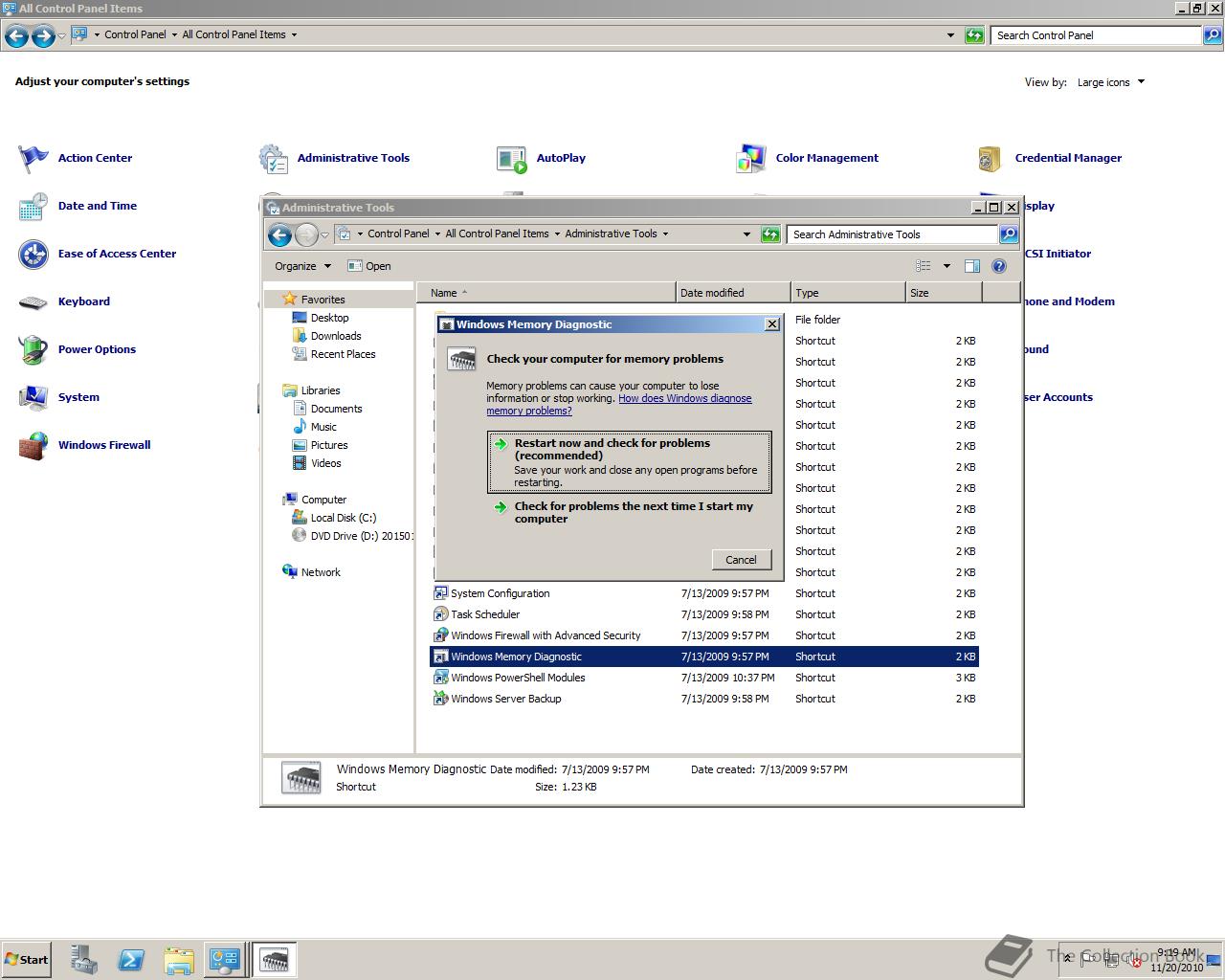Screen dimensions: 1225x980
Task: Select Local Disk (C:) in navigation pane
Action: 343,518
